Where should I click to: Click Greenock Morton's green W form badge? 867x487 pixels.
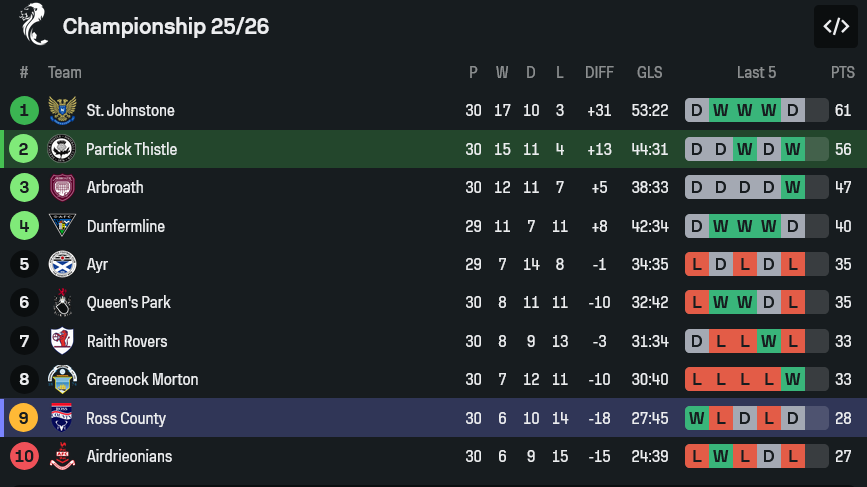[793, 379]
